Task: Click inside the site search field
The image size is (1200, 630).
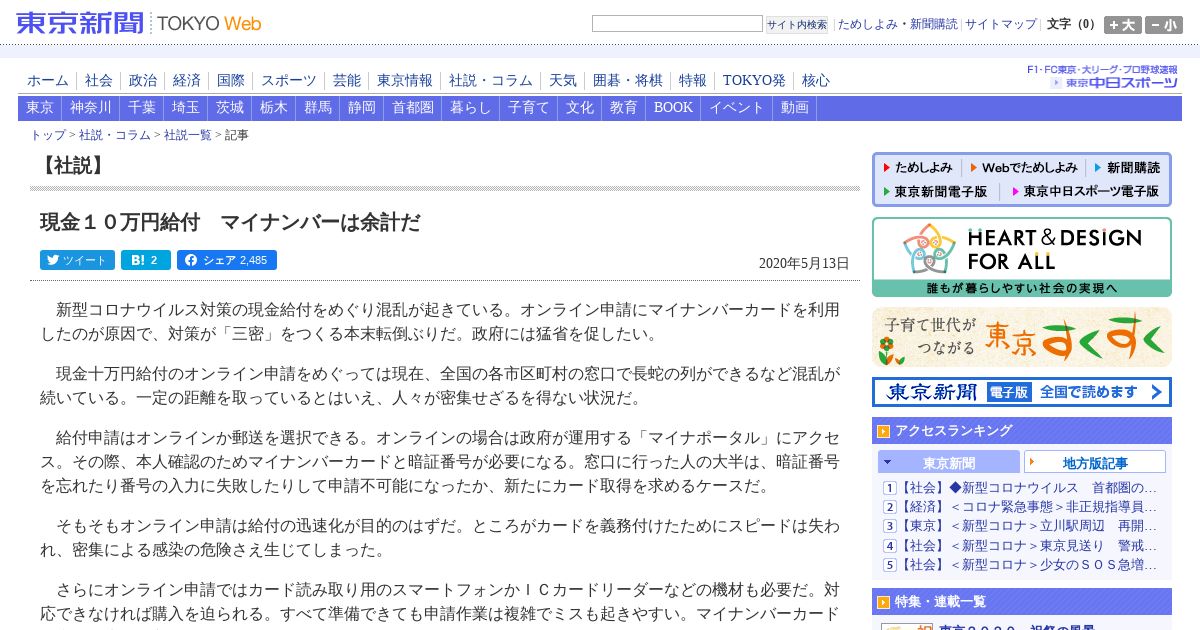Action: (677, 24)
